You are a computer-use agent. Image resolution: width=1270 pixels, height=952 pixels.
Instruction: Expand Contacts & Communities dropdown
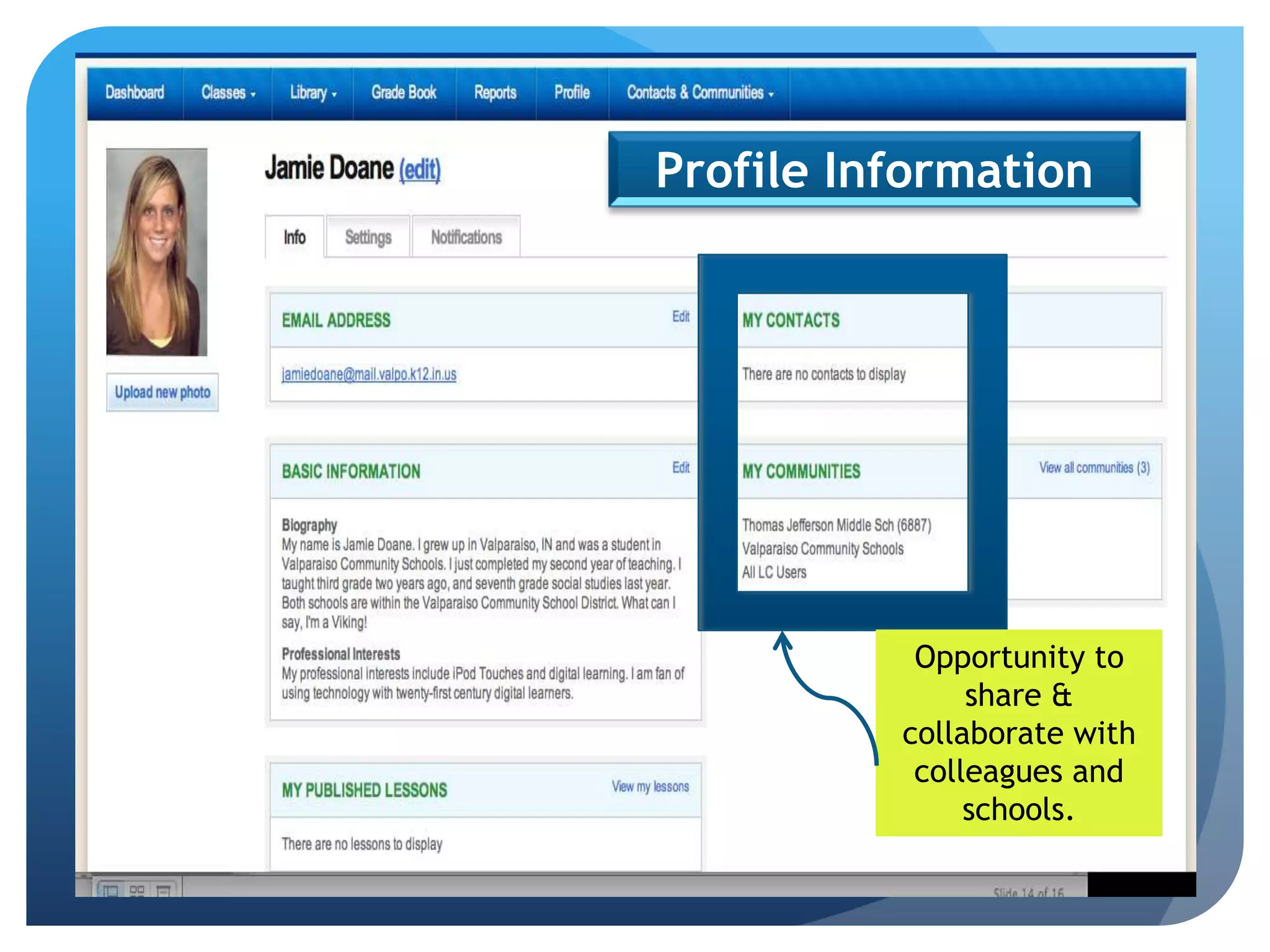[699, 93]
